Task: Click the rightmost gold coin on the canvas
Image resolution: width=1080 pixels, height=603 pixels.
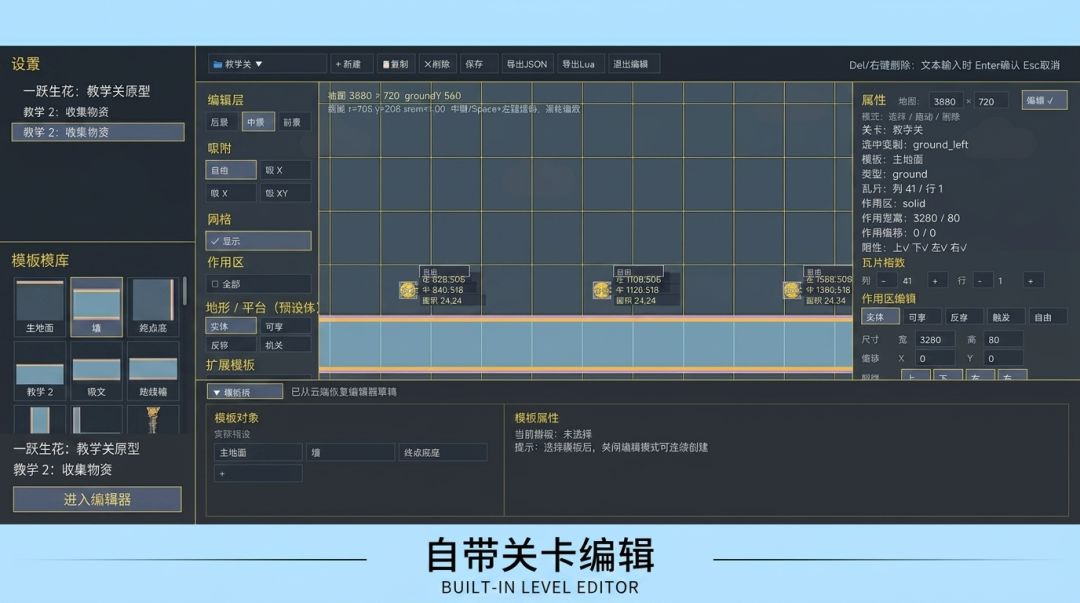Action: coord(792,290)
